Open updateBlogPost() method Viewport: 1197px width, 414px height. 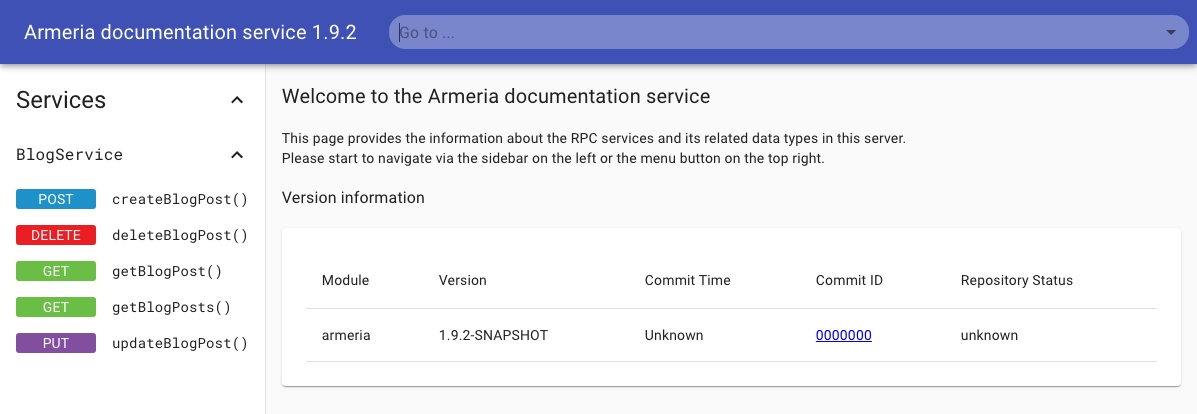(179, 343)
